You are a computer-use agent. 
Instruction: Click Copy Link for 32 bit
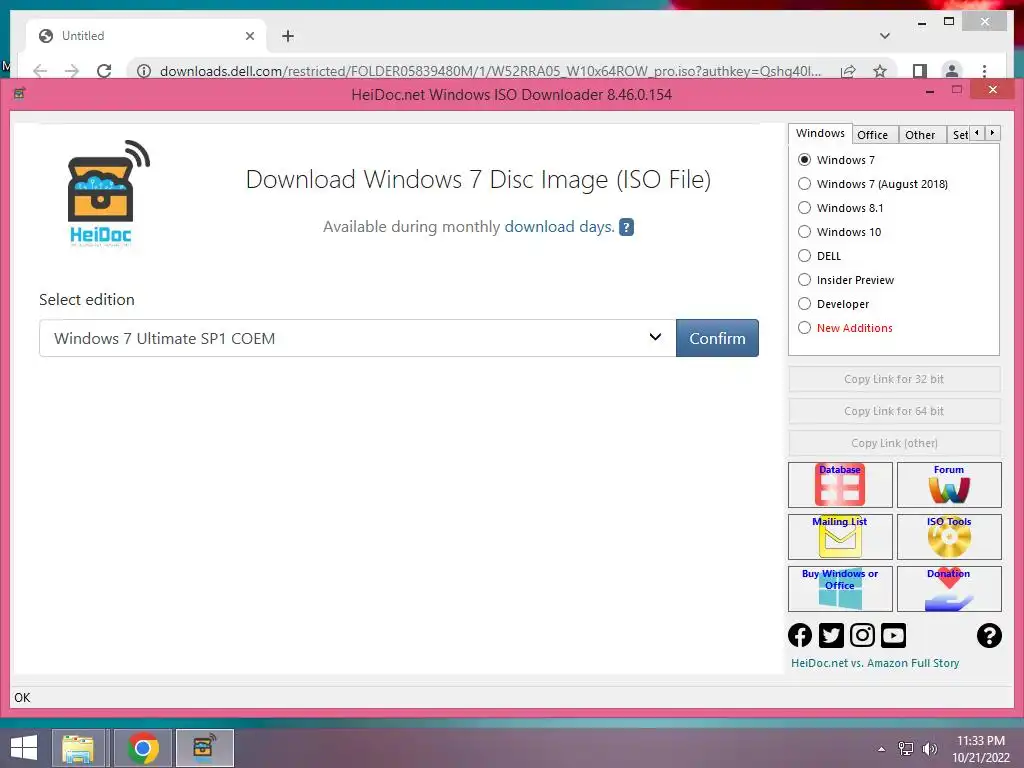point(894,379)
